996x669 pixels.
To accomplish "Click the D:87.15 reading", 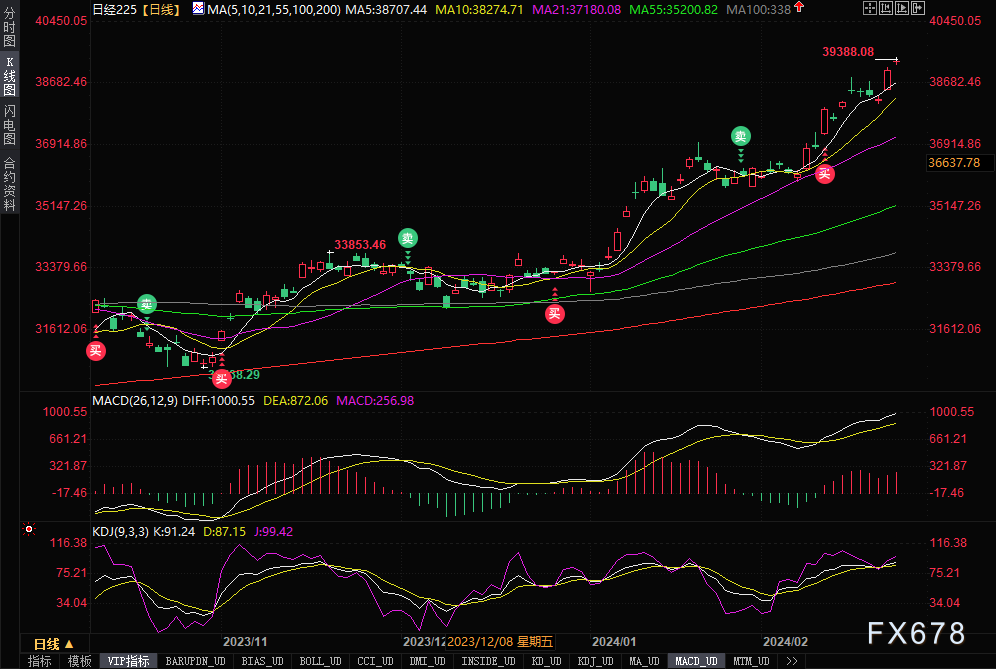I will click(224, 532).
